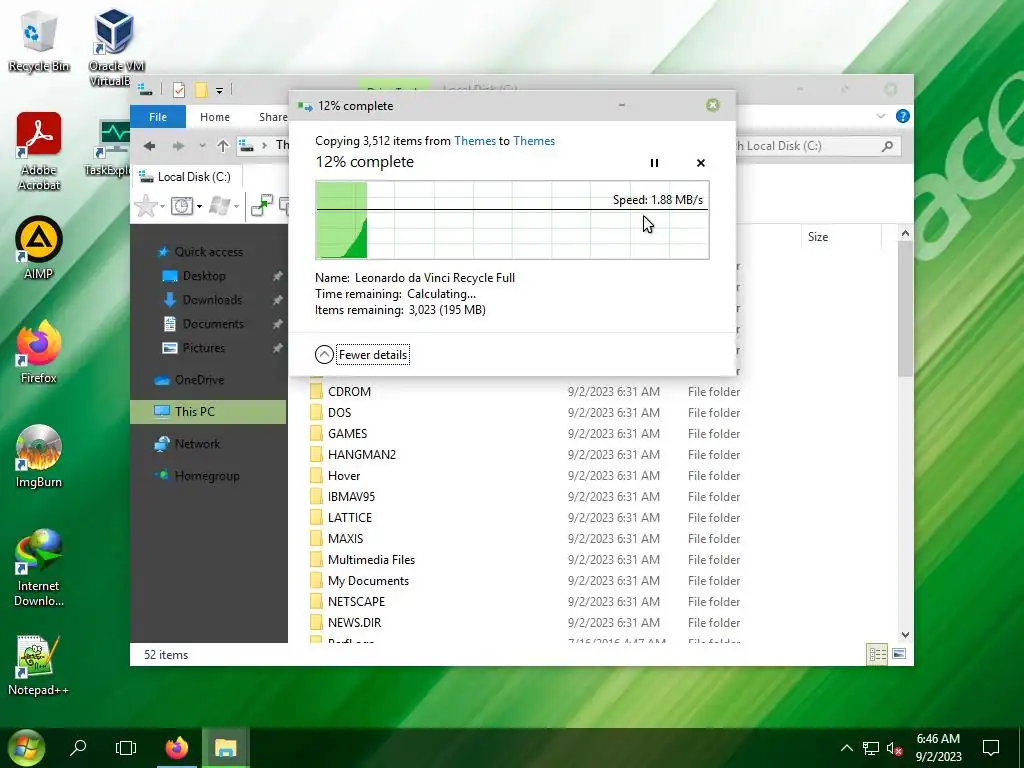Switch to Details view in status bar
The width and height of the screenshot is (1024, 768).
click(877, 654)
